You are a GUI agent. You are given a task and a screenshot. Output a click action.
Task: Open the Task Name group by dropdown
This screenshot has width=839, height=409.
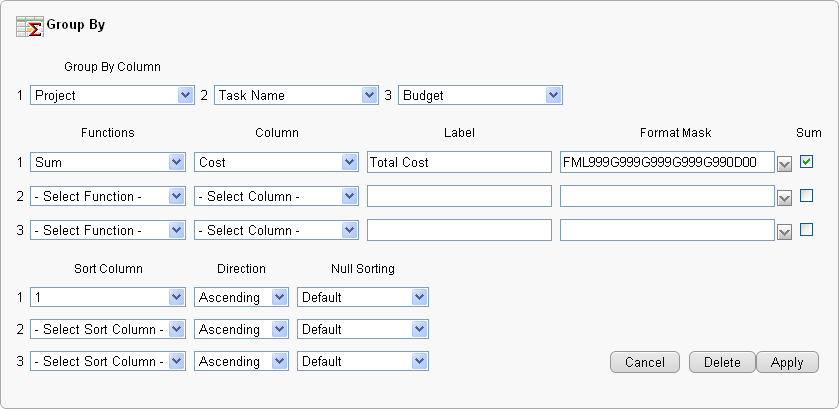coord(295,95)
